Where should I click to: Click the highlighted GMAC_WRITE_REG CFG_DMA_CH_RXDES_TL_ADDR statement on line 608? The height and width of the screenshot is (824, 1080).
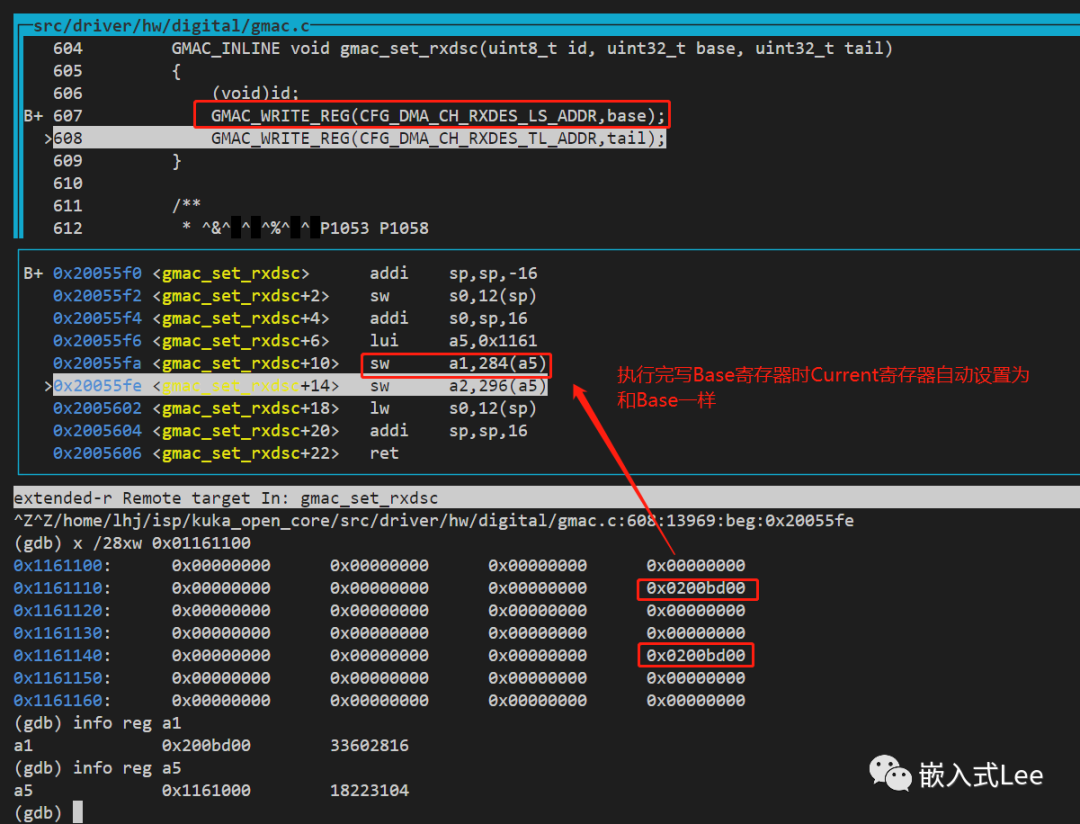pyautogui.click(x=438, y=138)
